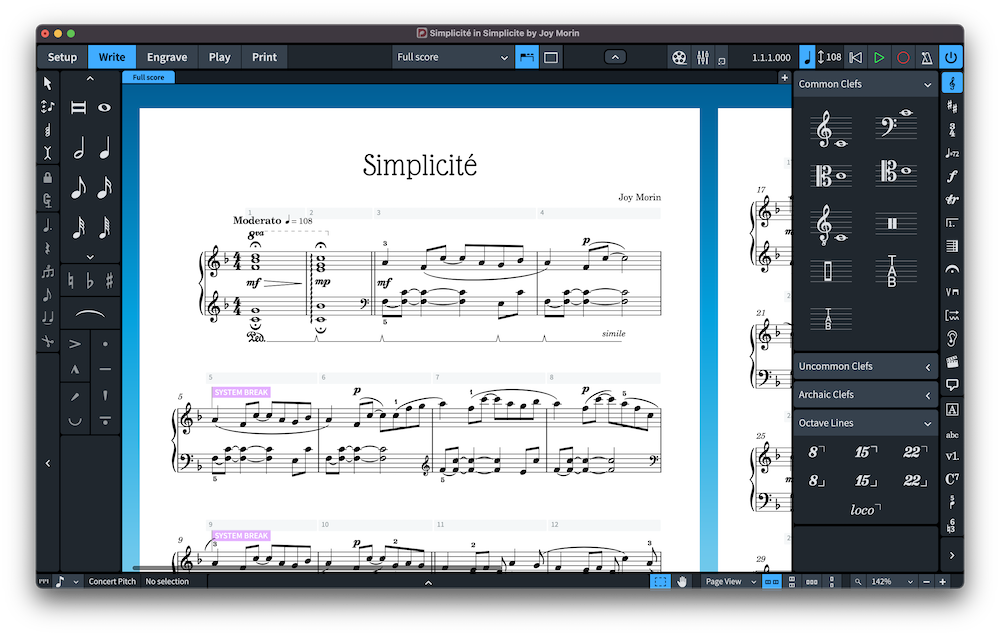The width and height of the screenshot is (1000, 636).
Task: Expand the Uncommon Clefs section
Action: click(x=927, y=367)
